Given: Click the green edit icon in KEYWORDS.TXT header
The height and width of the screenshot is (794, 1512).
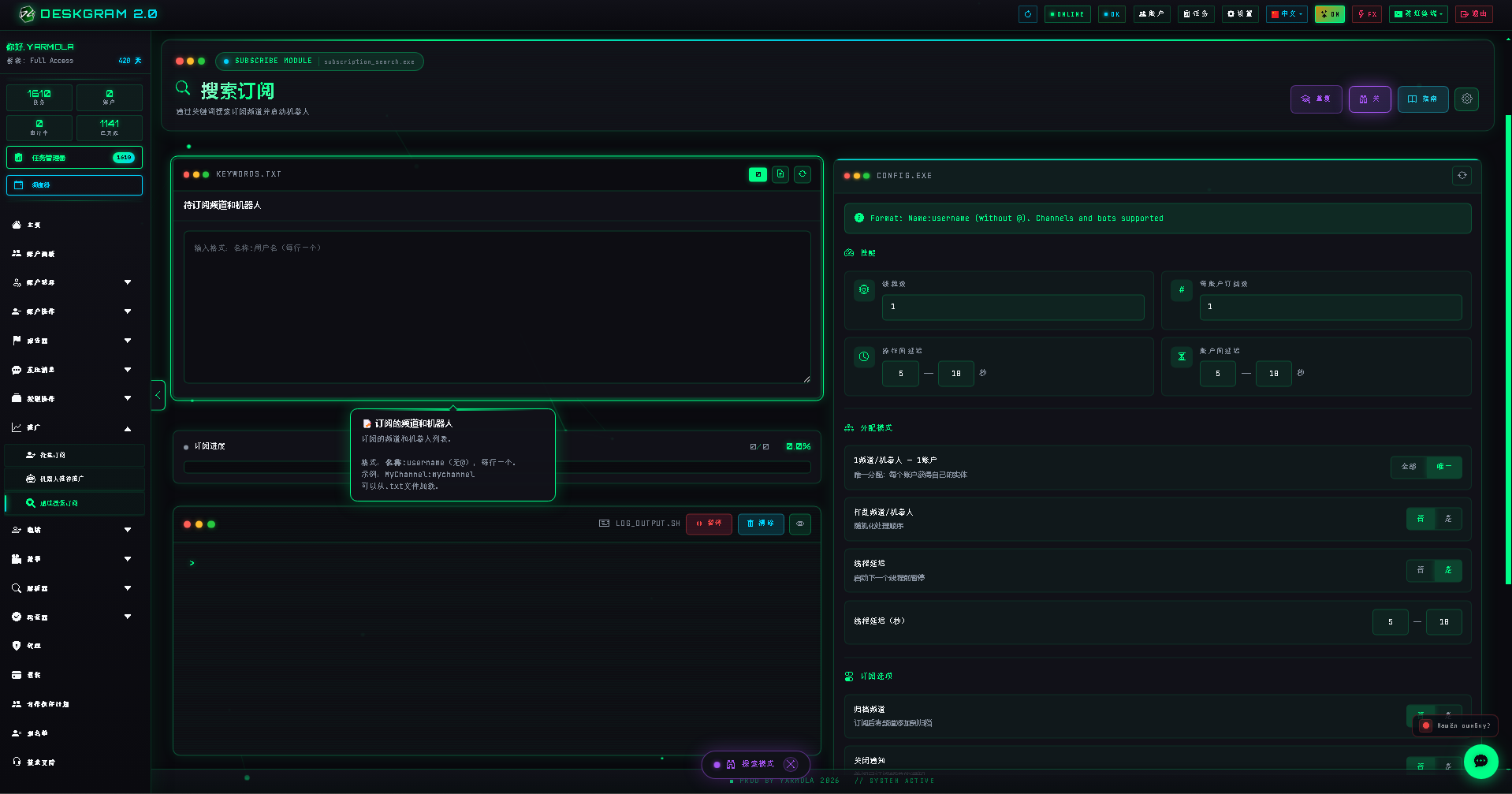Looking at the screenshot, I should [758, 174].
